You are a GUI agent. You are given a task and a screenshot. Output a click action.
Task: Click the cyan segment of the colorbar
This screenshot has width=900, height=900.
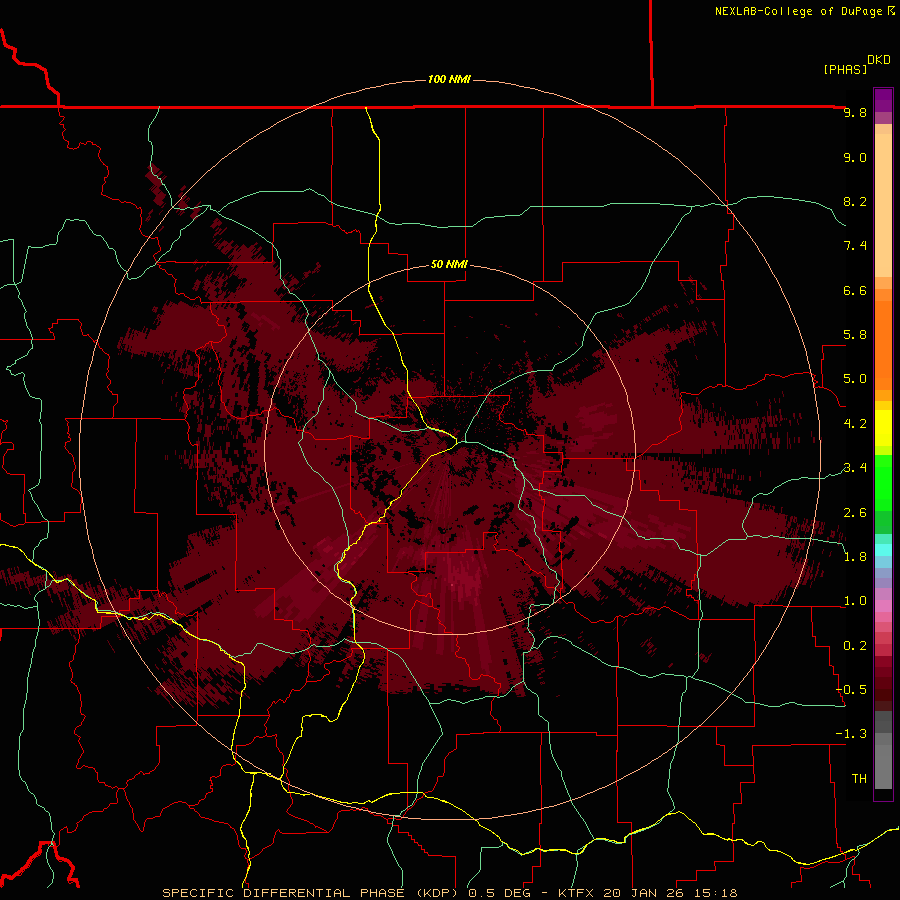click(883, 550)
